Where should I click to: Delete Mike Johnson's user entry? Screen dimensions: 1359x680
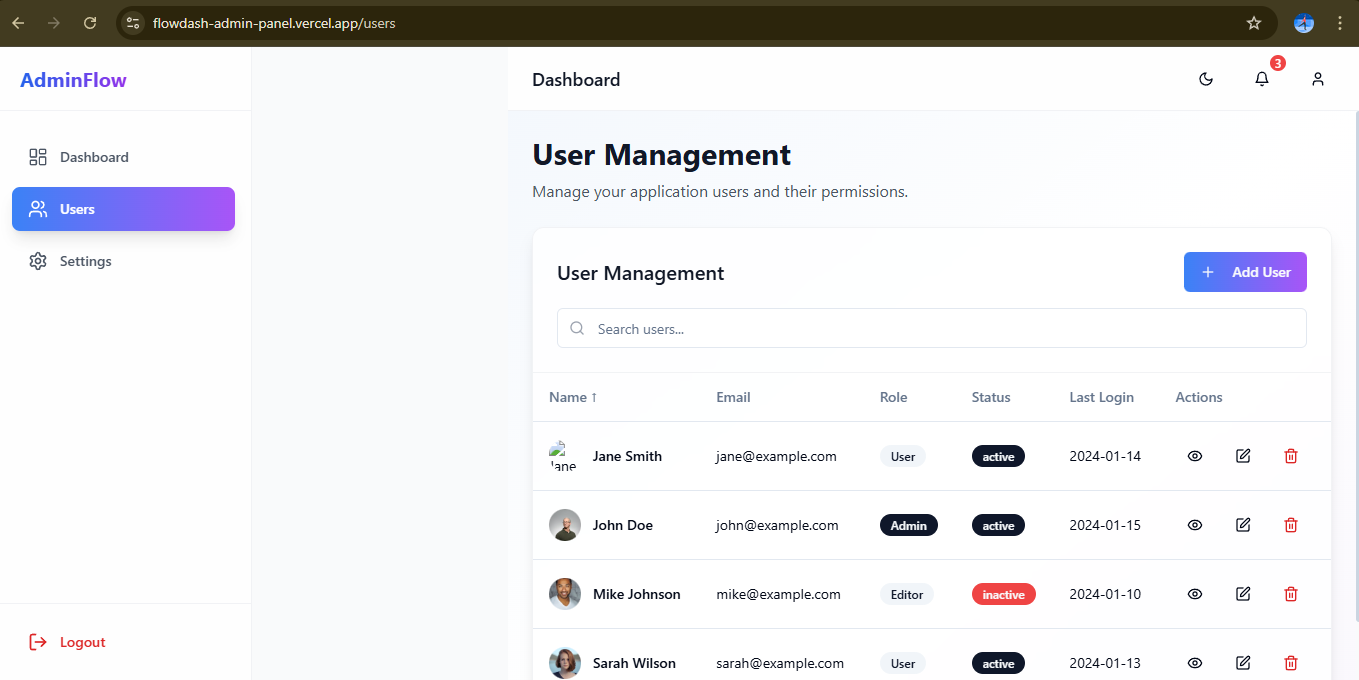pyautogui.click(x=1291, y=594)
